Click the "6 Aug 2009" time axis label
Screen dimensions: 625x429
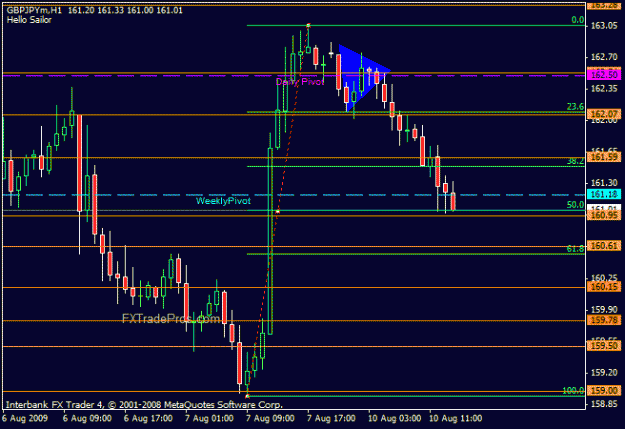pos(25,418)
